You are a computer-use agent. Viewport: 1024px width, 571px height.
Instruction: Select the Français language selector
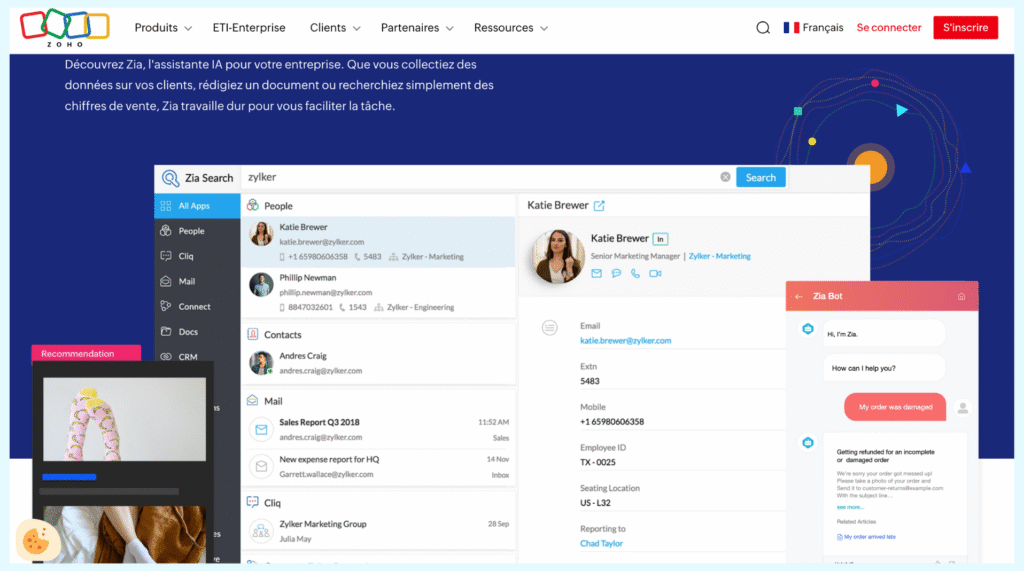813,28
